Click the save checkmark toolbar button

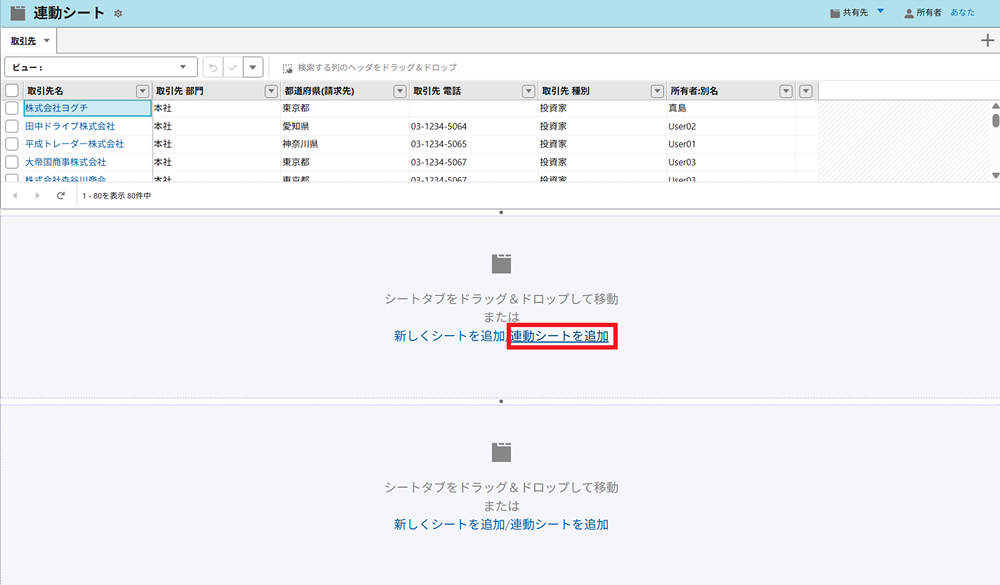(x=233, y=67)
